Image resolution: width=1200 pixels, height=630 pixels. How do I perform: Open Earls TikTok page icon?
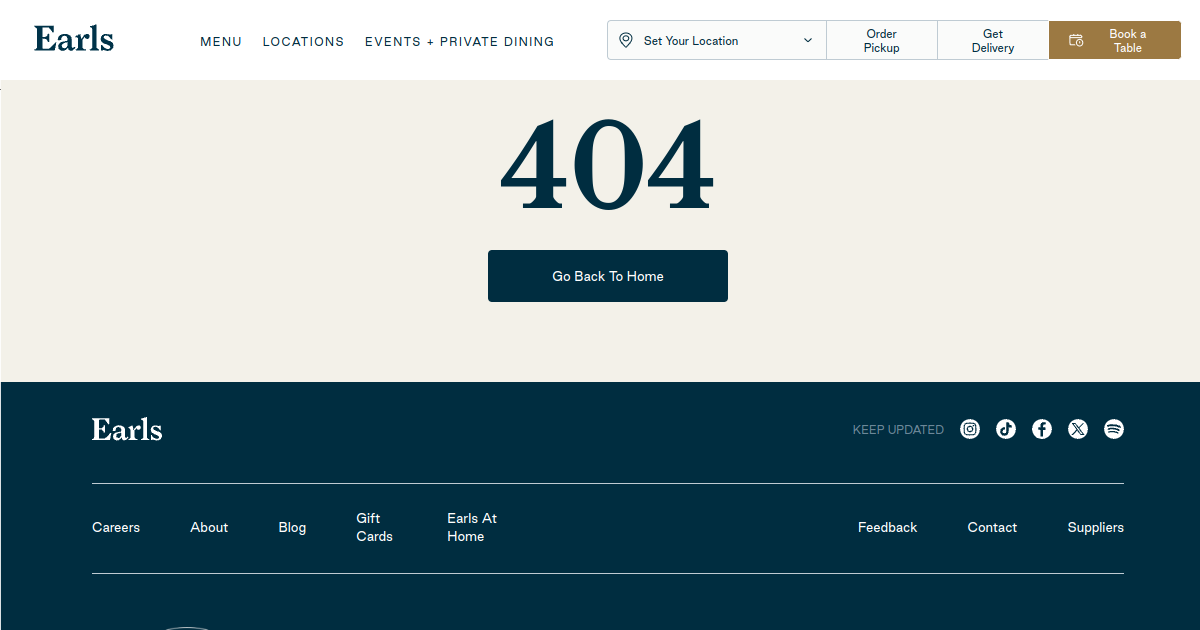pos(1006,429)
